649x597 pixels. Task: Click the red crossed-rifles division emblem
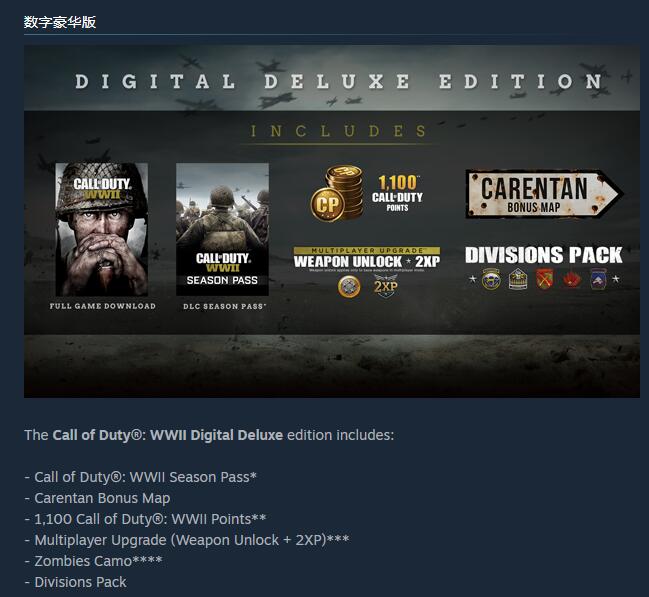tap(545, 279)
